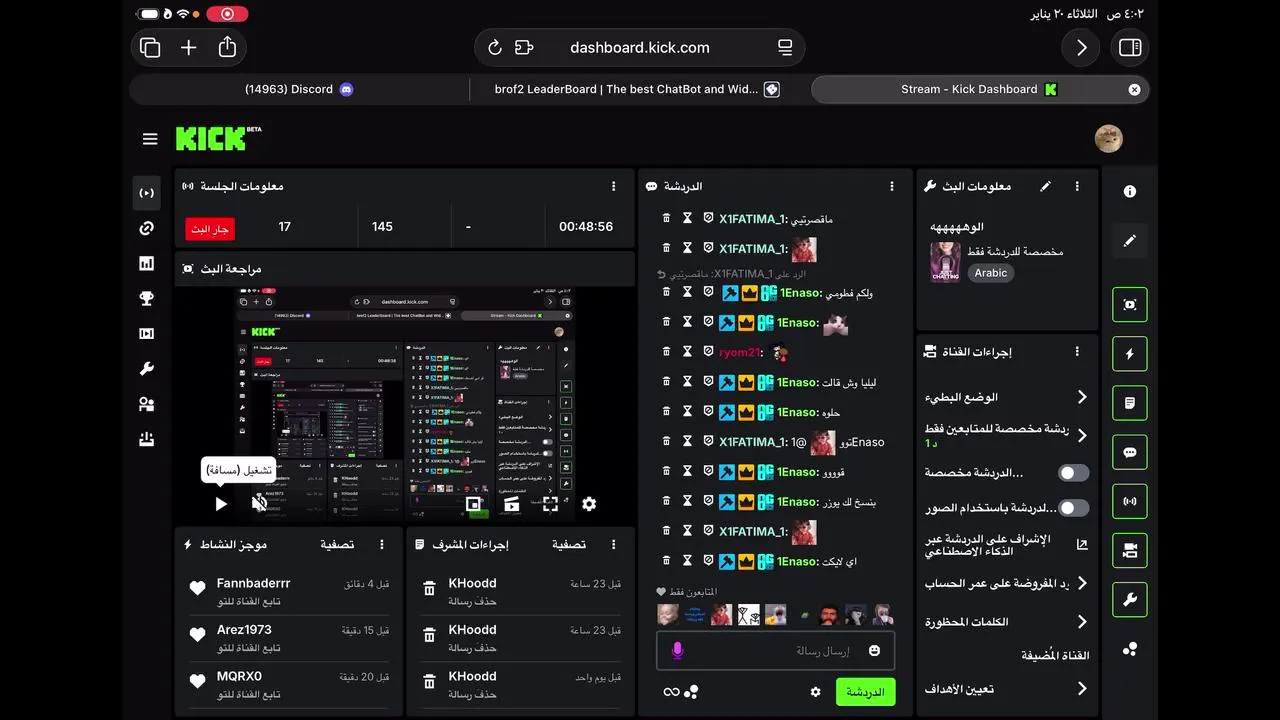
Task: Toggle channel actions widget in right bar
Action: pyautogui.click(x=1130, y=550)
